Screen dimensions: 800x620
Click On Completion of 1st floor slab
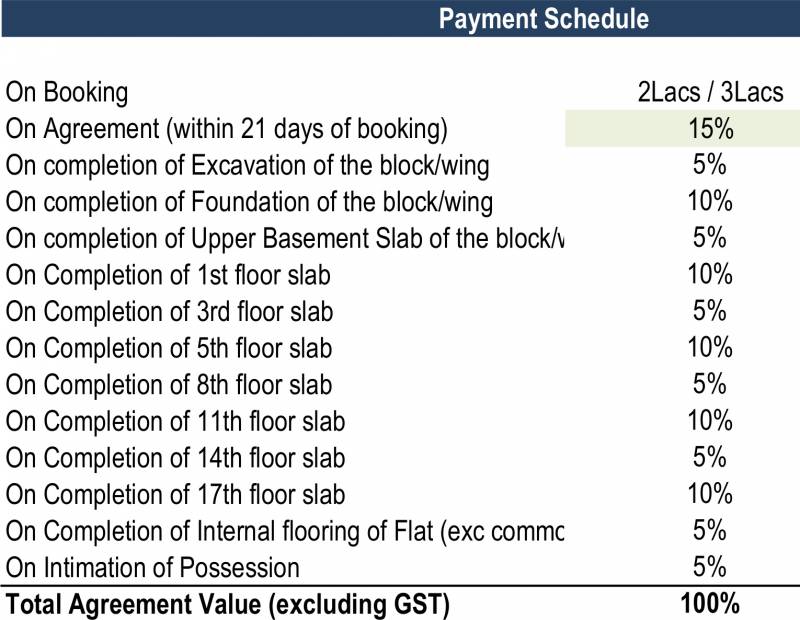tap(168, 275)
